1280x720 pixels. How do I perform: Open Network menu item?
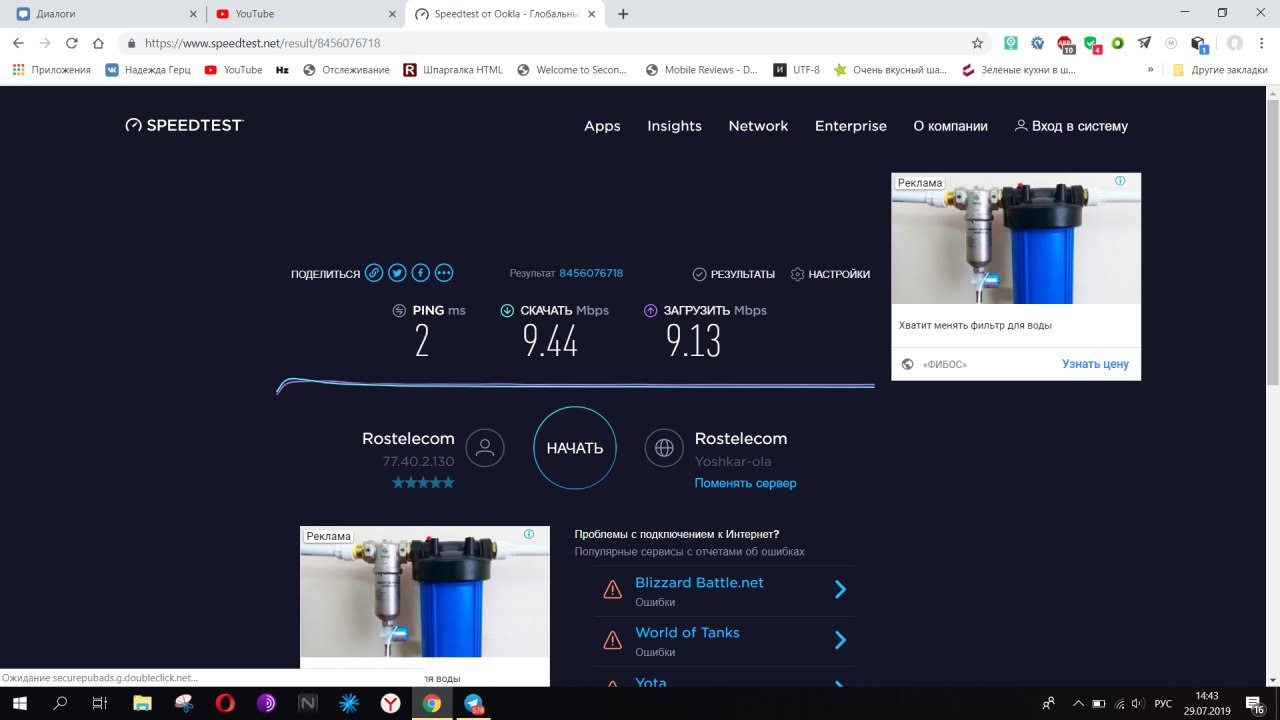click(758, 126)
